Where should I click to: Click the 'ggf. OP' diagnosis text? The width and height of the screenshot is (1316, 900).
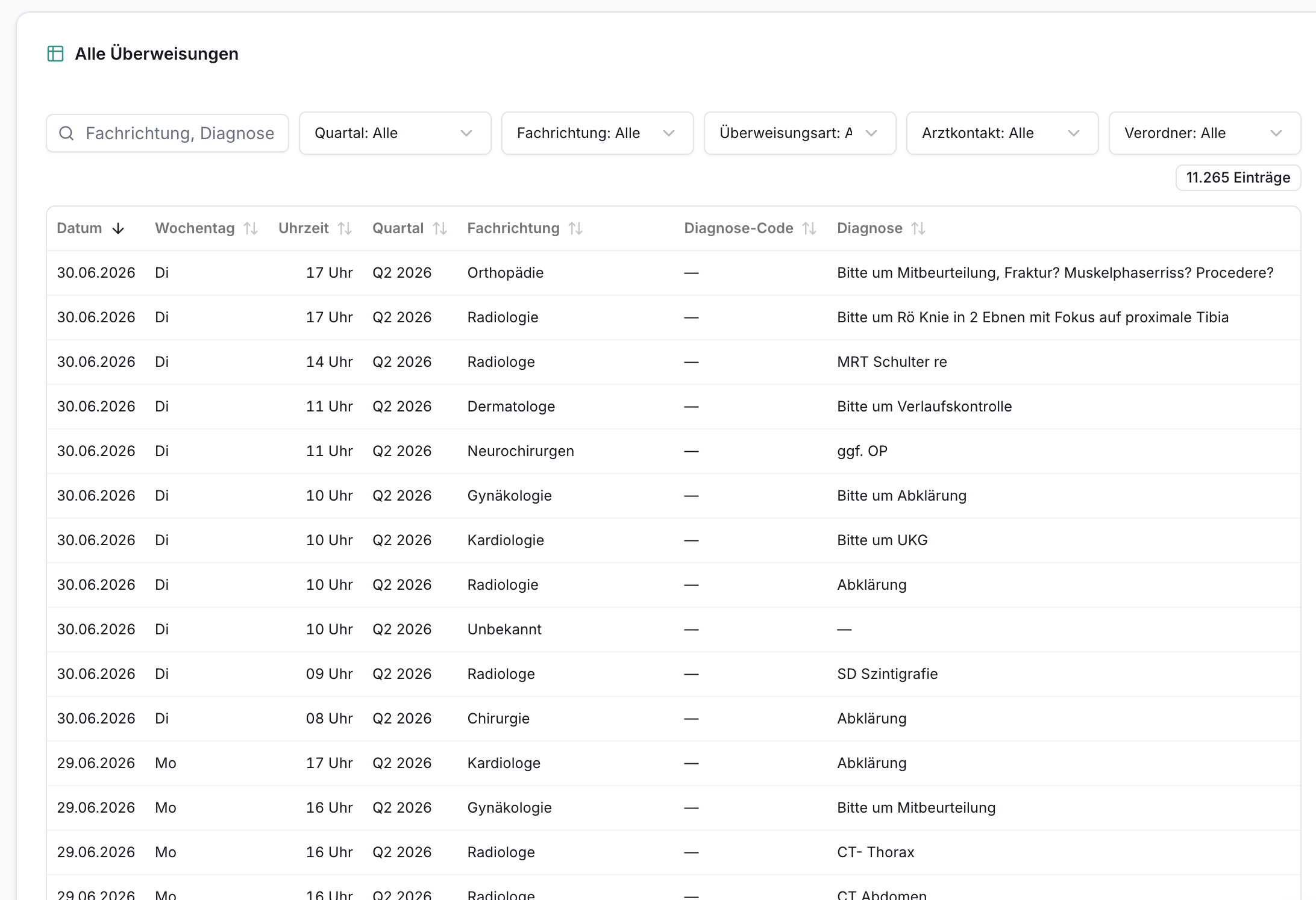[862, 451]
